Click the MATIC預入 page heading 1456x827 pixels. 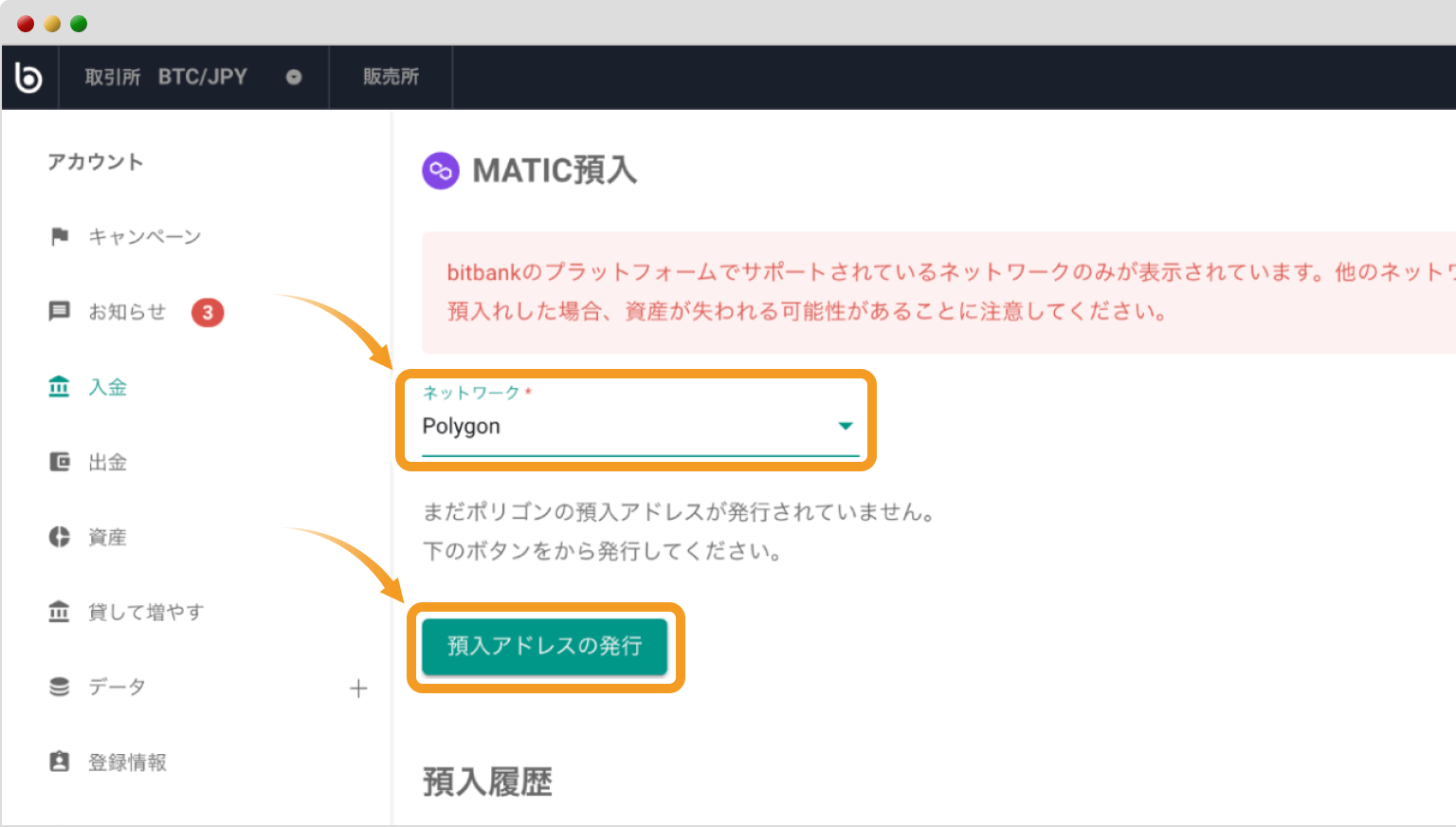tap(555, 171)
